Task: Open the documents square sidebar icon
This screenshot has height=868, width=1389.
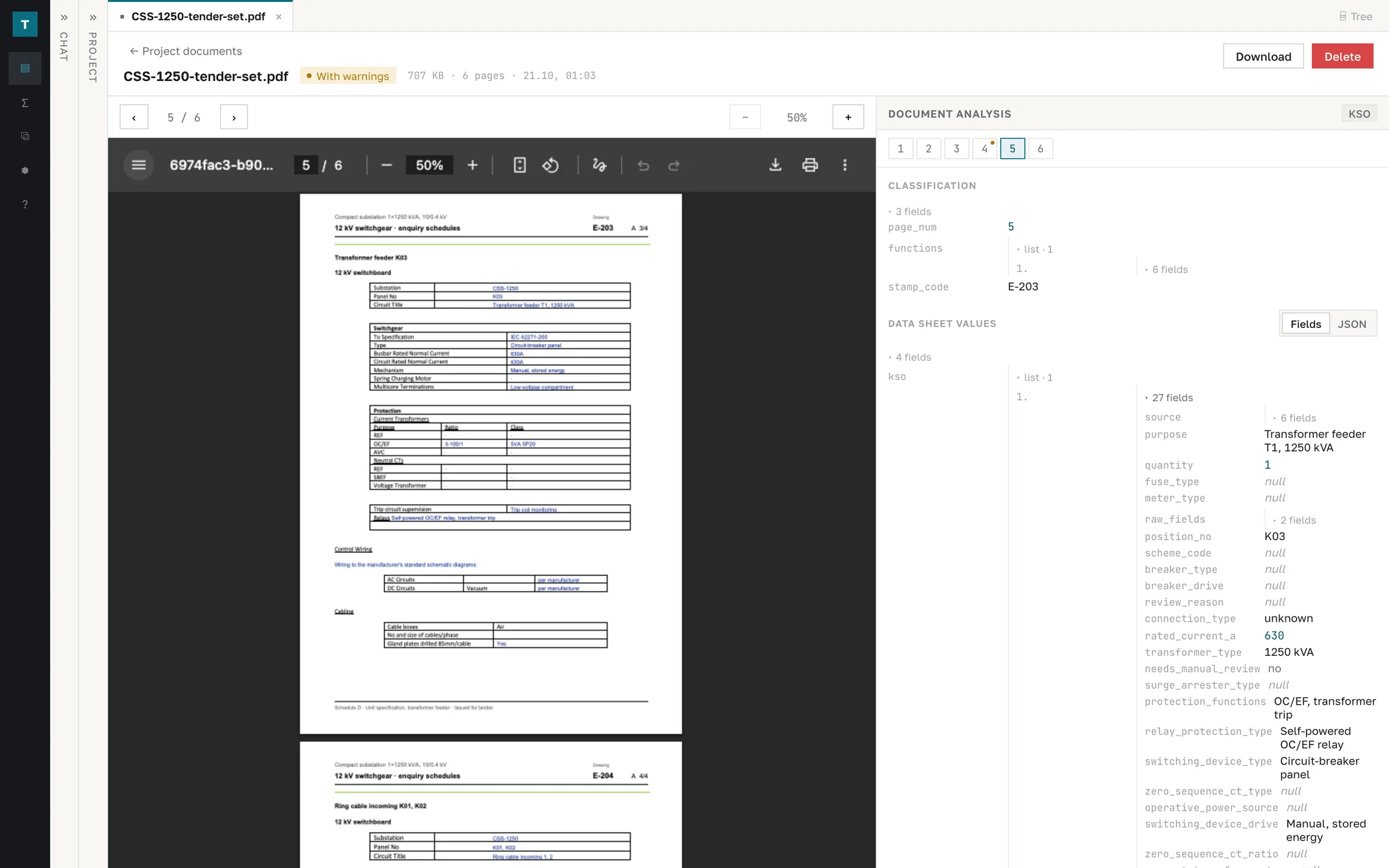Action: click(25, 68)
